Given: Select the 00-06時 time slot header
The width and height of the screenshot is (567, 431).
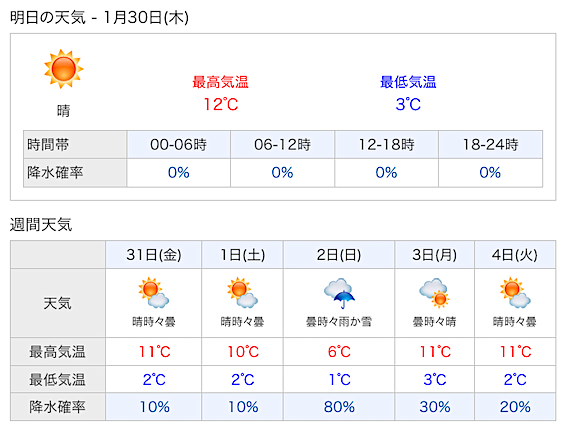Looking at the screenshot, I should point(179,145).
